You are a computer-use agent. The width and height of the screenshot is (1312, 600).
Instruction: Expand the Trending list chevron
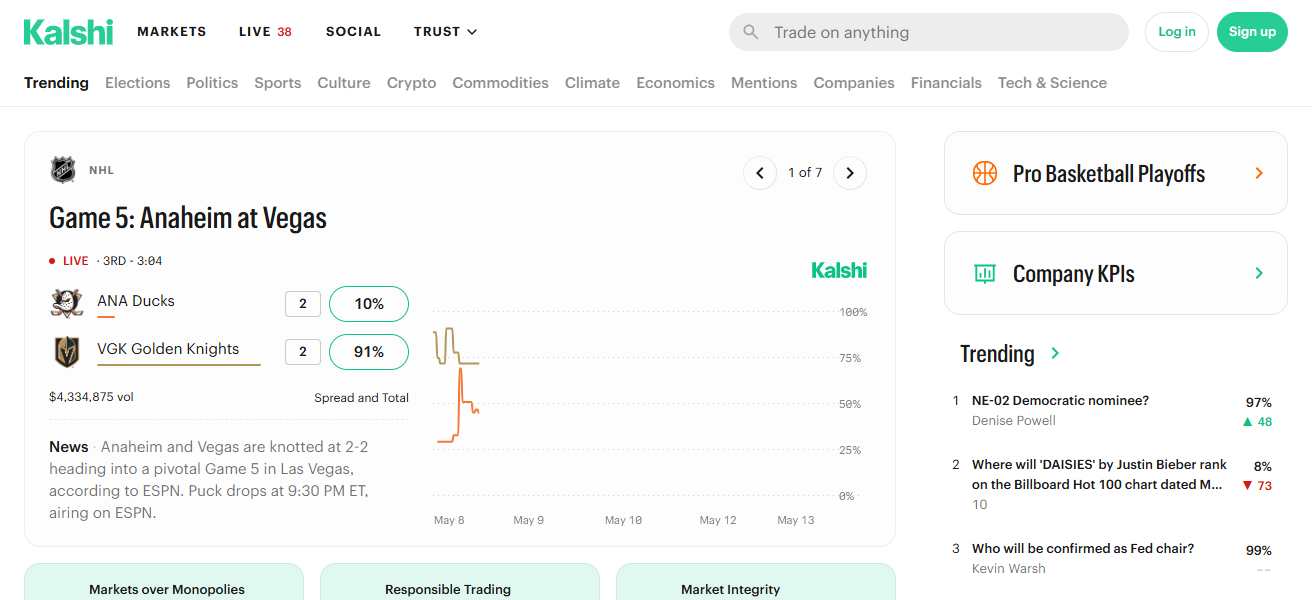[x=1055, y=353]
